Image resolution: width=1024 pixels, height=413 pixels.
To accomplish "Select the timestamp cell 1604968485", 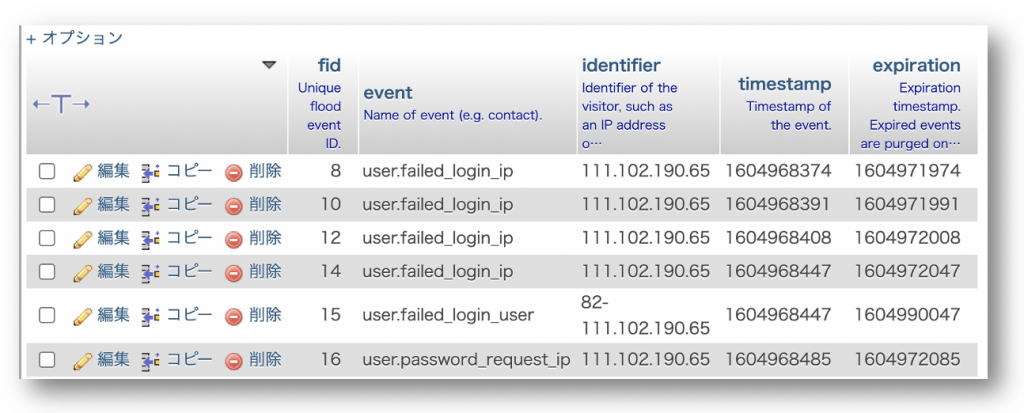I will (778, 359).
